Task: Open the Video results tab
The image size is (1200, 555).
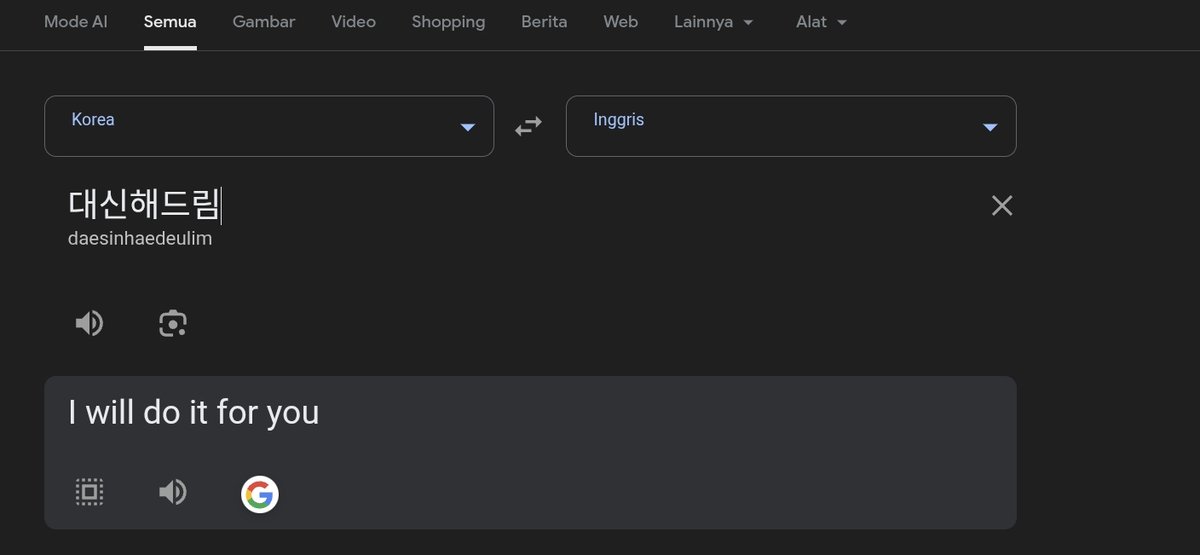Action: pos(354,22)
